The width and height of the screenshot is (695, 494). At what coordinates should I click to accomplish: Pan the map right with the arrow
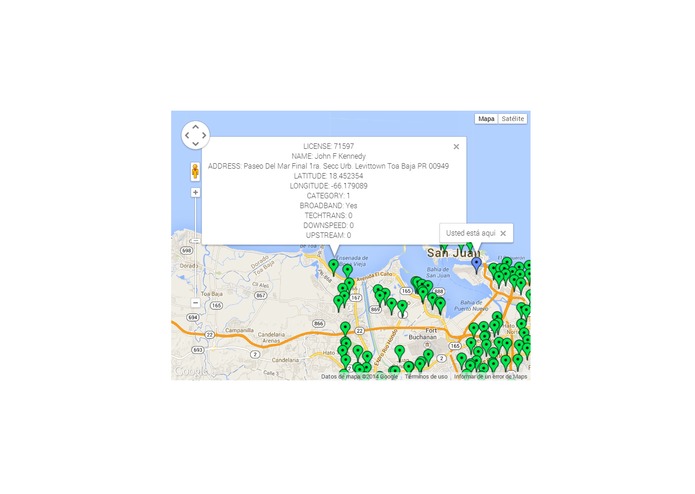point(204,136)
